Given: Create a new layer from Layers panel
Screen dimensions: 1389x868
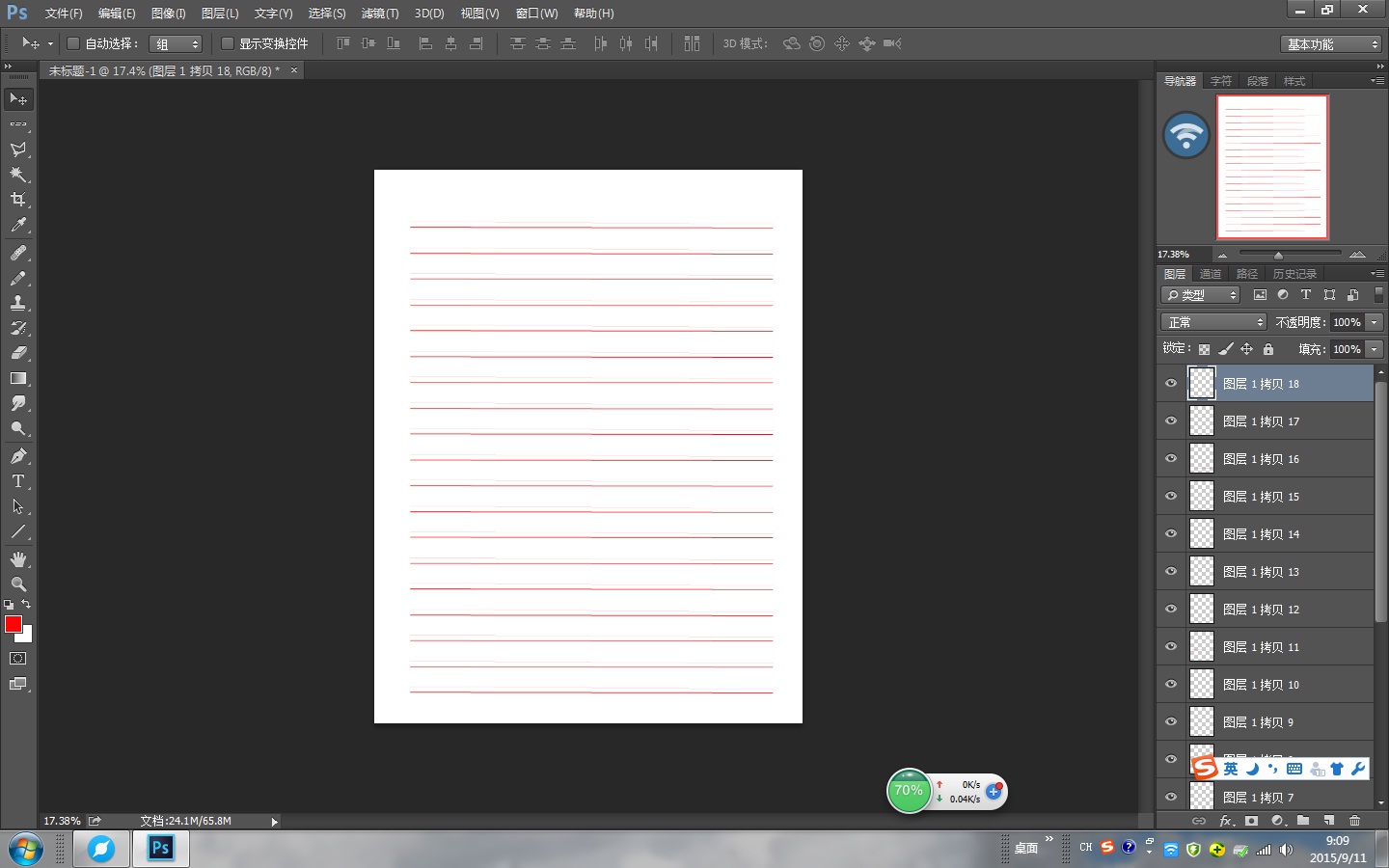Looking at the screenshot, I should [x=1329, y=821].
